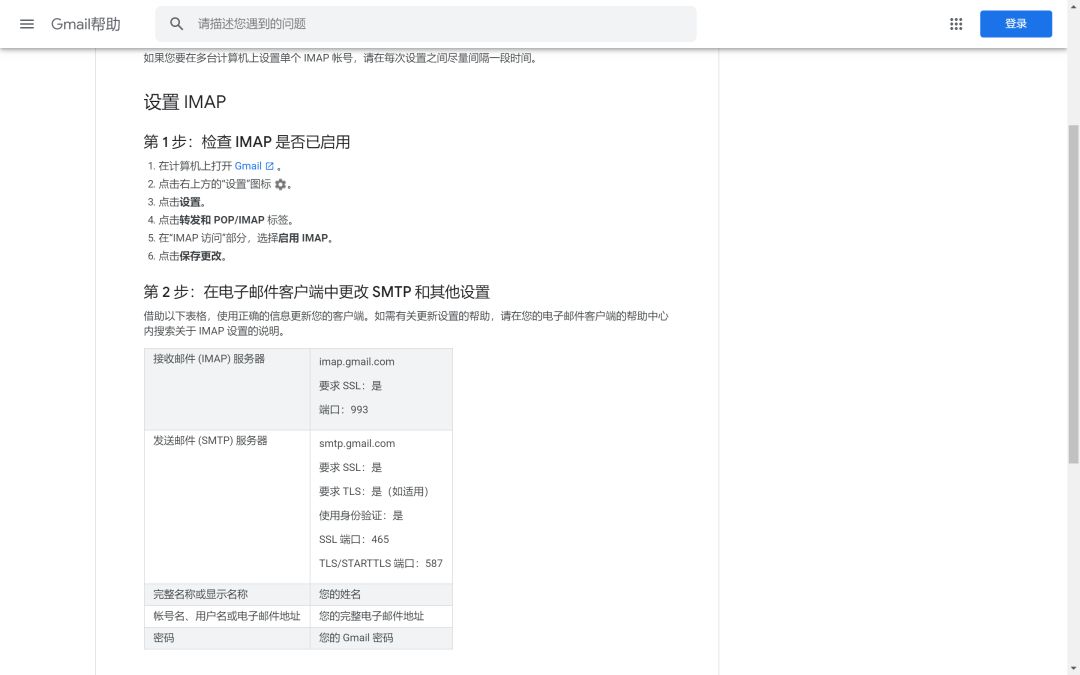The height and width of the screenshot is (675, 1080).
Task: Open the main menu hamburger icon
Action: [x=27, y=24]
